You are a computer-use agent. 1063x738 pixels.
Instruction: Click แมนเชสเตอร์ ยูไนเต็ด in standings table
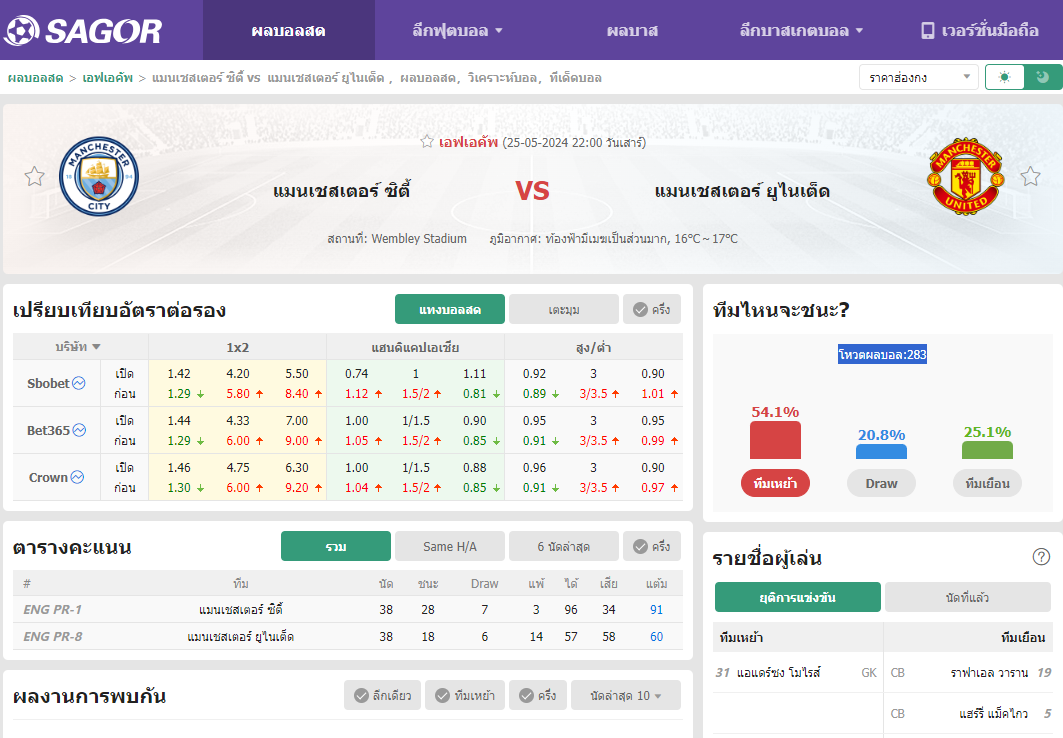click(x=241, y=636)
